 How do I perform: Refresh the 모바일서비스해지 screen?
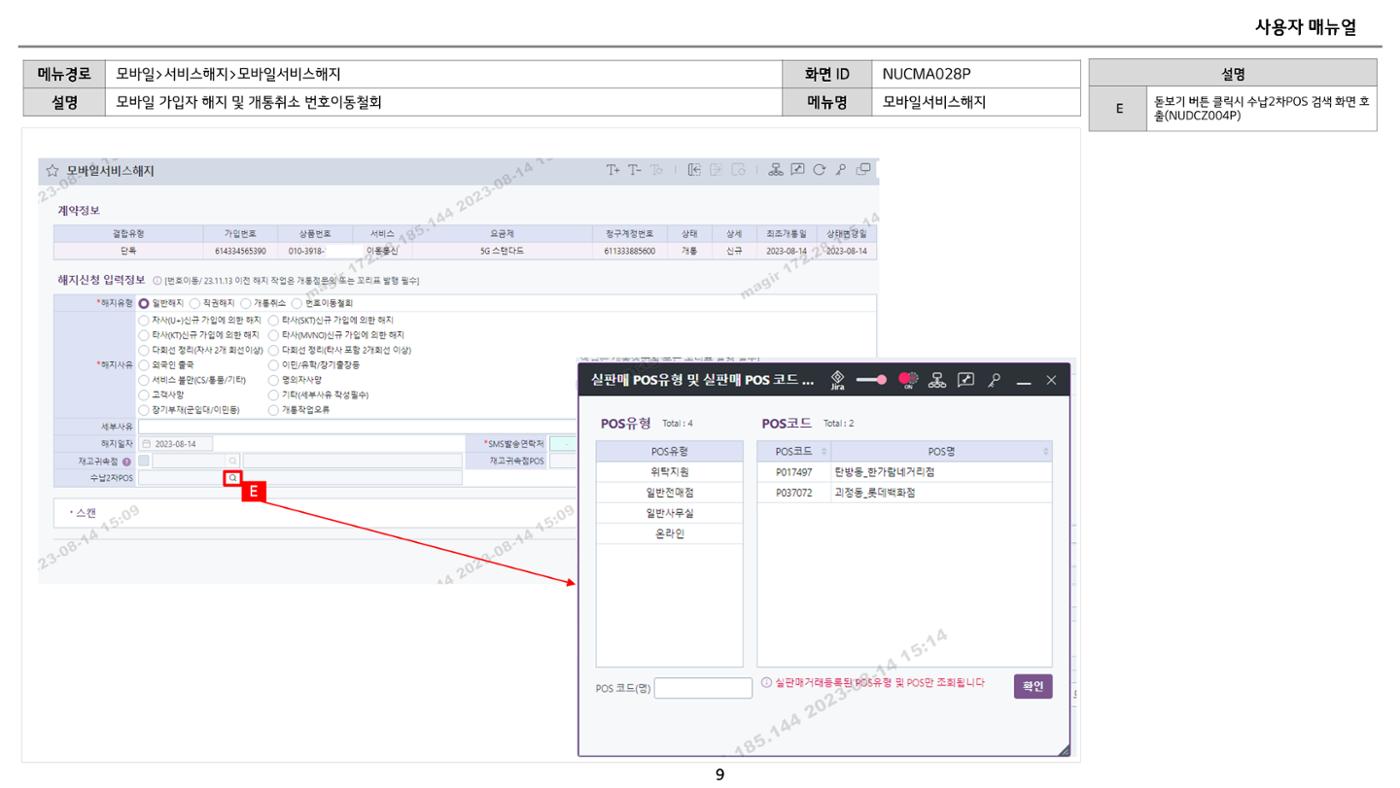click(819, 170)
